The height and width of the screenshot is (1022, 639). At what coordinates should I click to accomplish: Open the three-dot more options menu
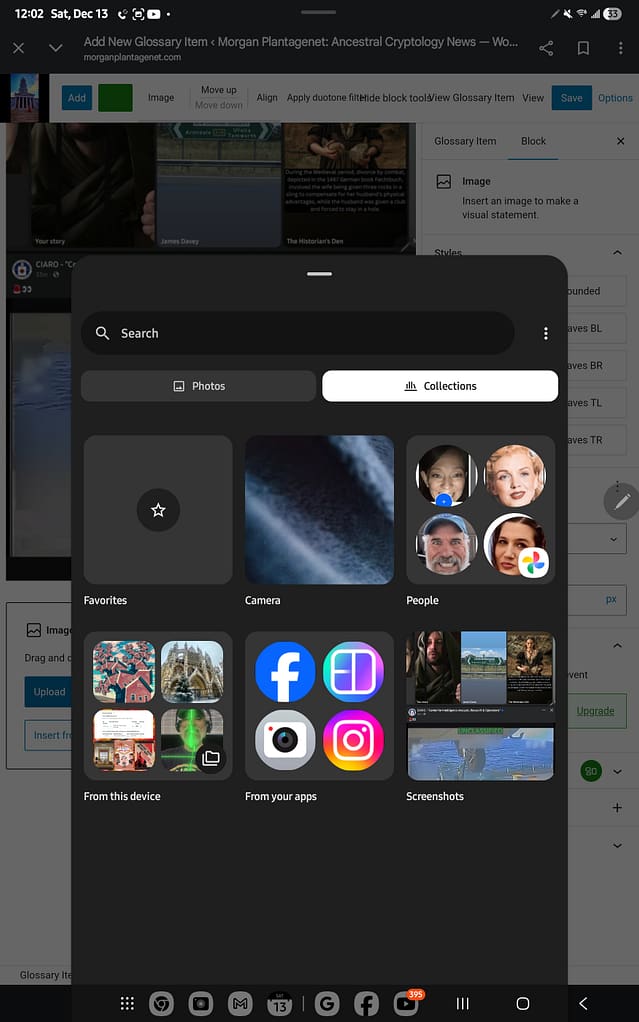point(545,333)
